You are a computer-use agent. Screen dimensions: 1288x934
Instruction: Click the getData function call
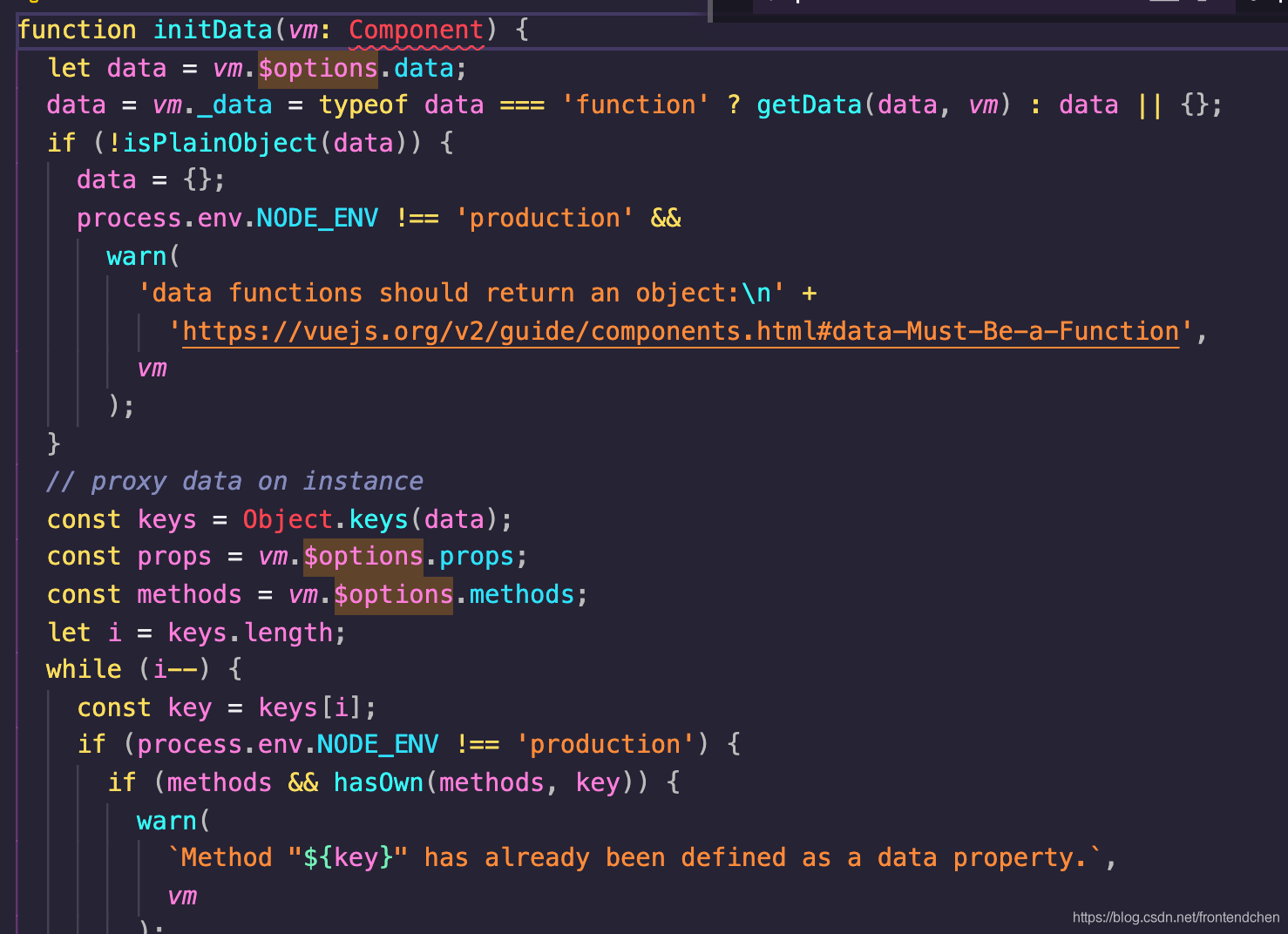[x=809, y=105]
